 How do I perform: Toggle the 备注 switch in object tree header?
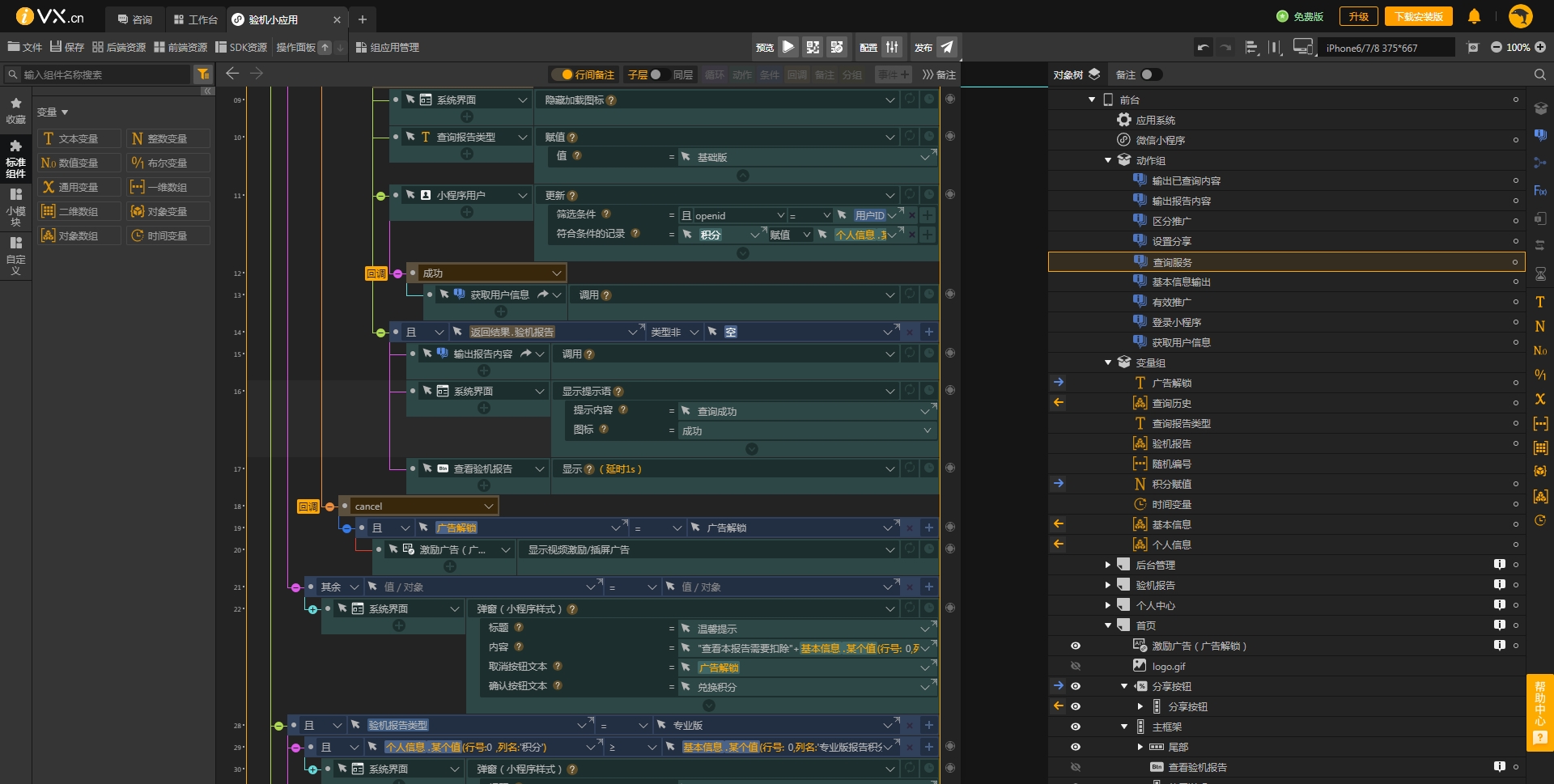(x=1152, y=74)
